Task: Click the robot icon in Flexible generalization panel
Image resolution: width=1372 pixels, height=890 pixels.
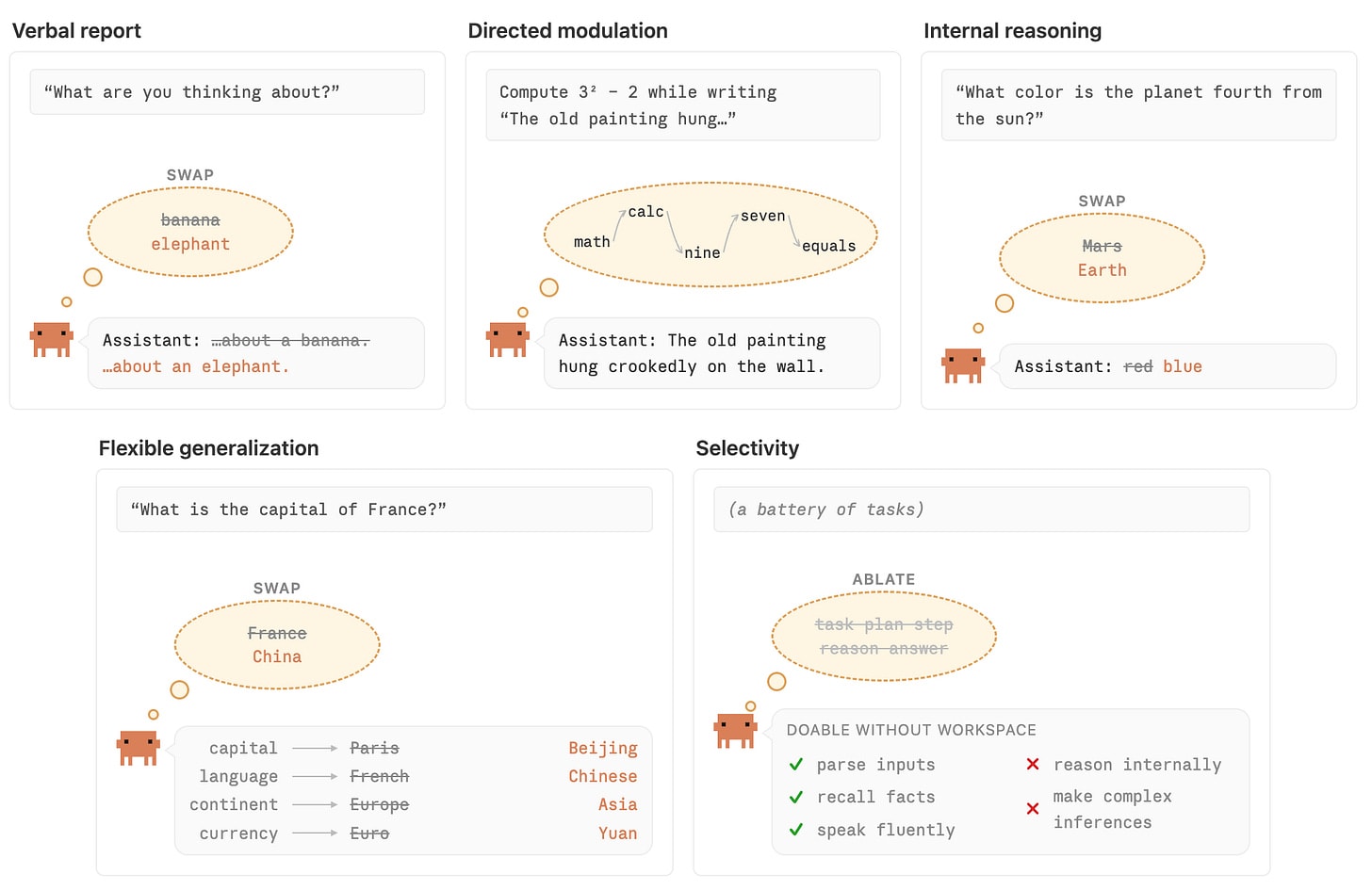Action: (139, 748)
